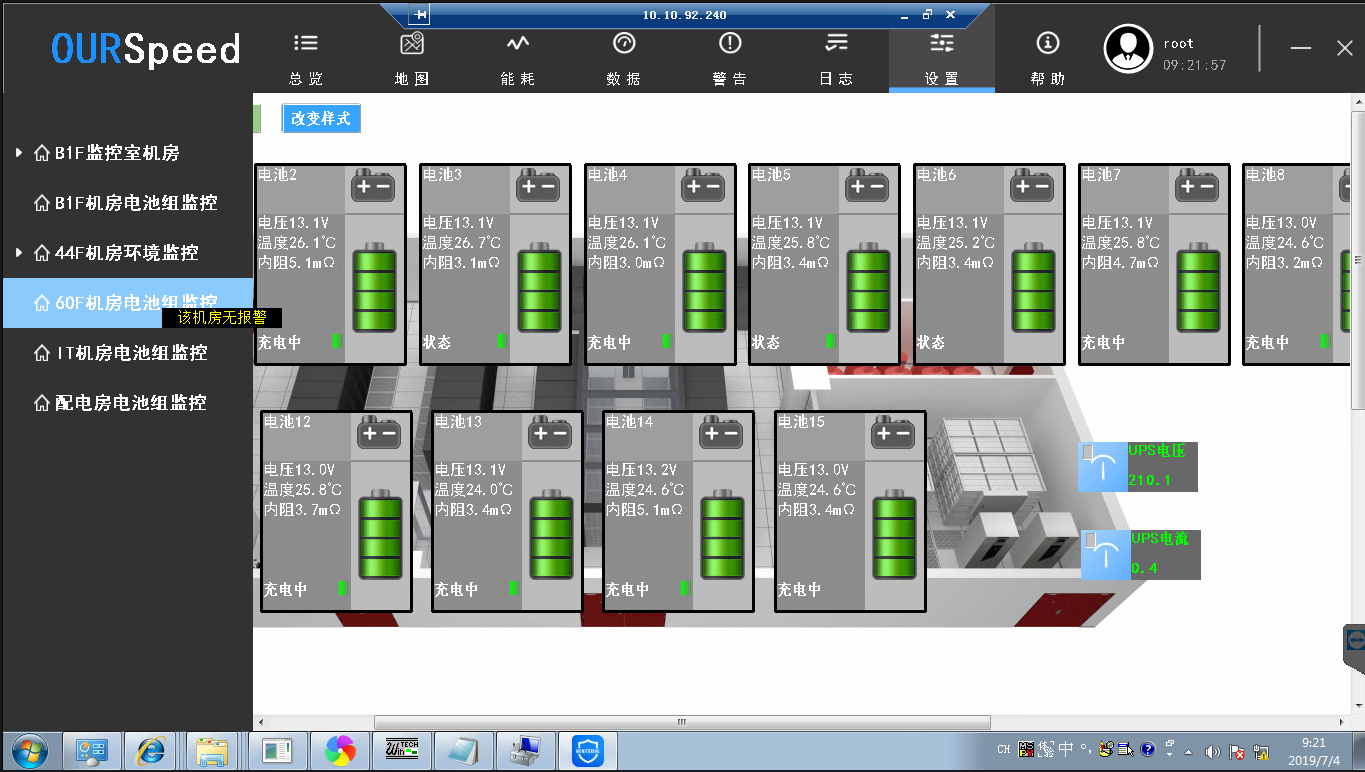Viewport: 1365px width, 772px height.
Task: Open the 警告 alarm page
Action: click(x=730, y=43)
